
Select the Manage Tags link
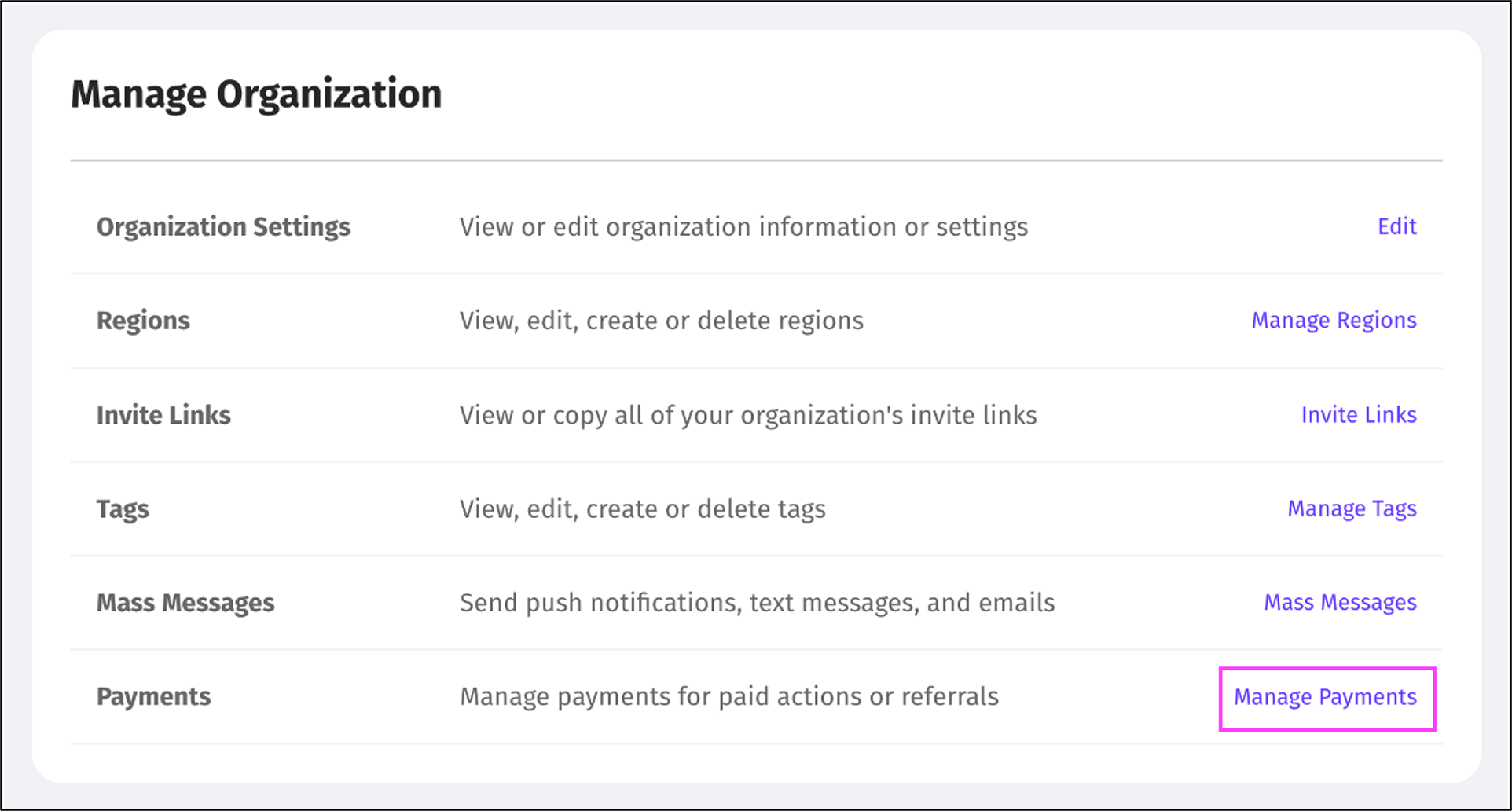pos(1352,509)
